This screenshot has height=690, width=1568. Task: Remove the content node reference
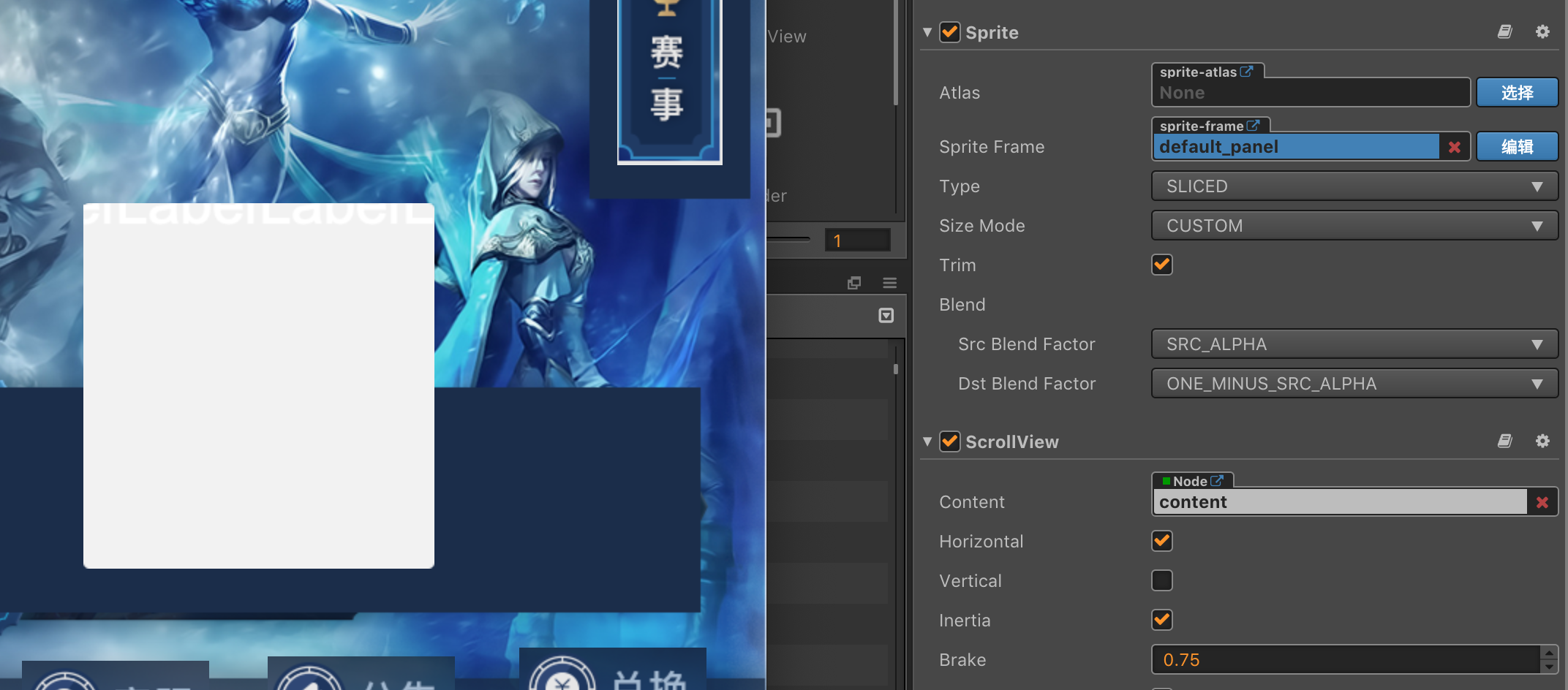[1542, 502]
